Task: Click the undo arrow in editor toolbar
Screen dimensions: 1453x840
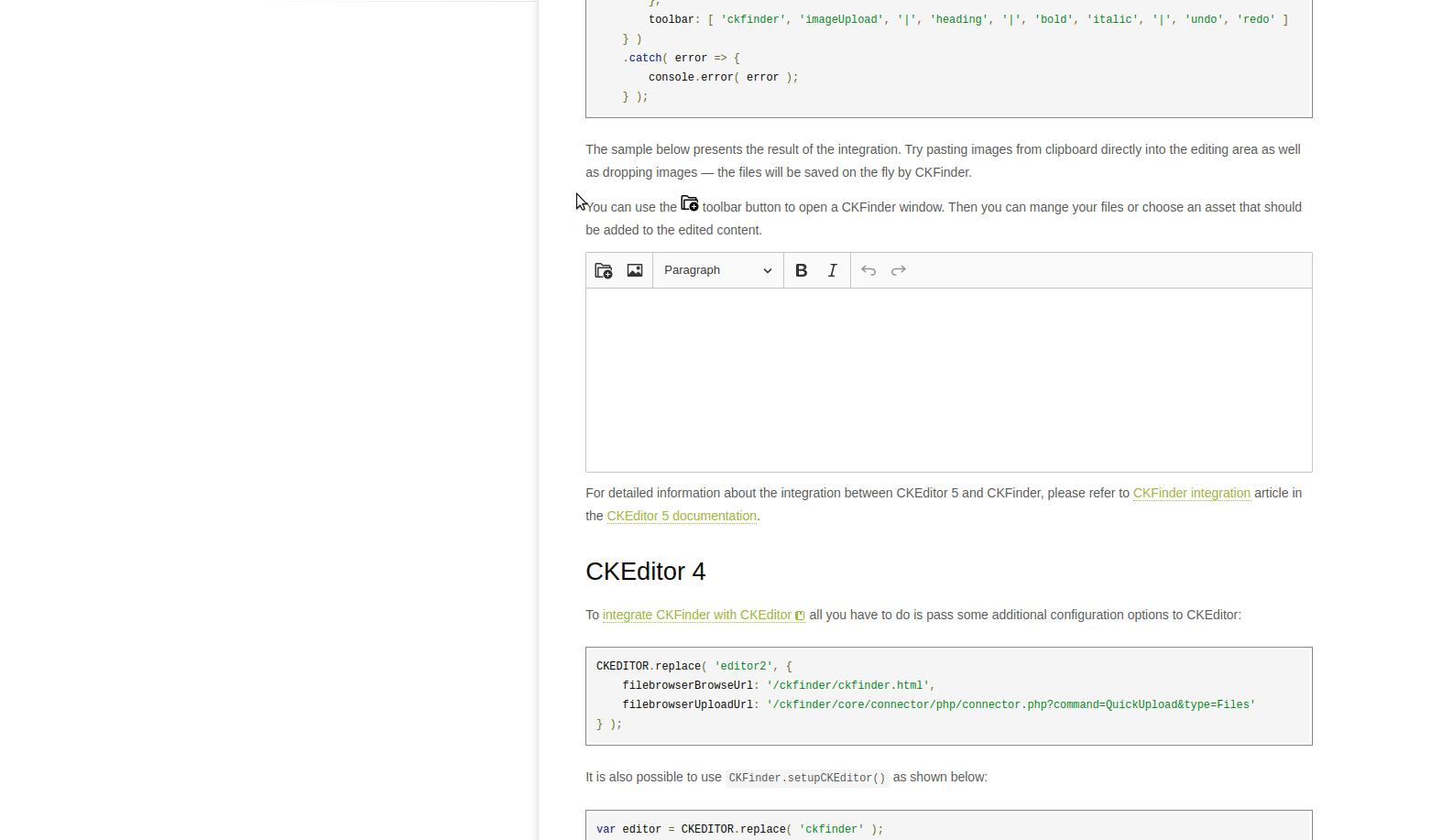Action: [869, 270]
